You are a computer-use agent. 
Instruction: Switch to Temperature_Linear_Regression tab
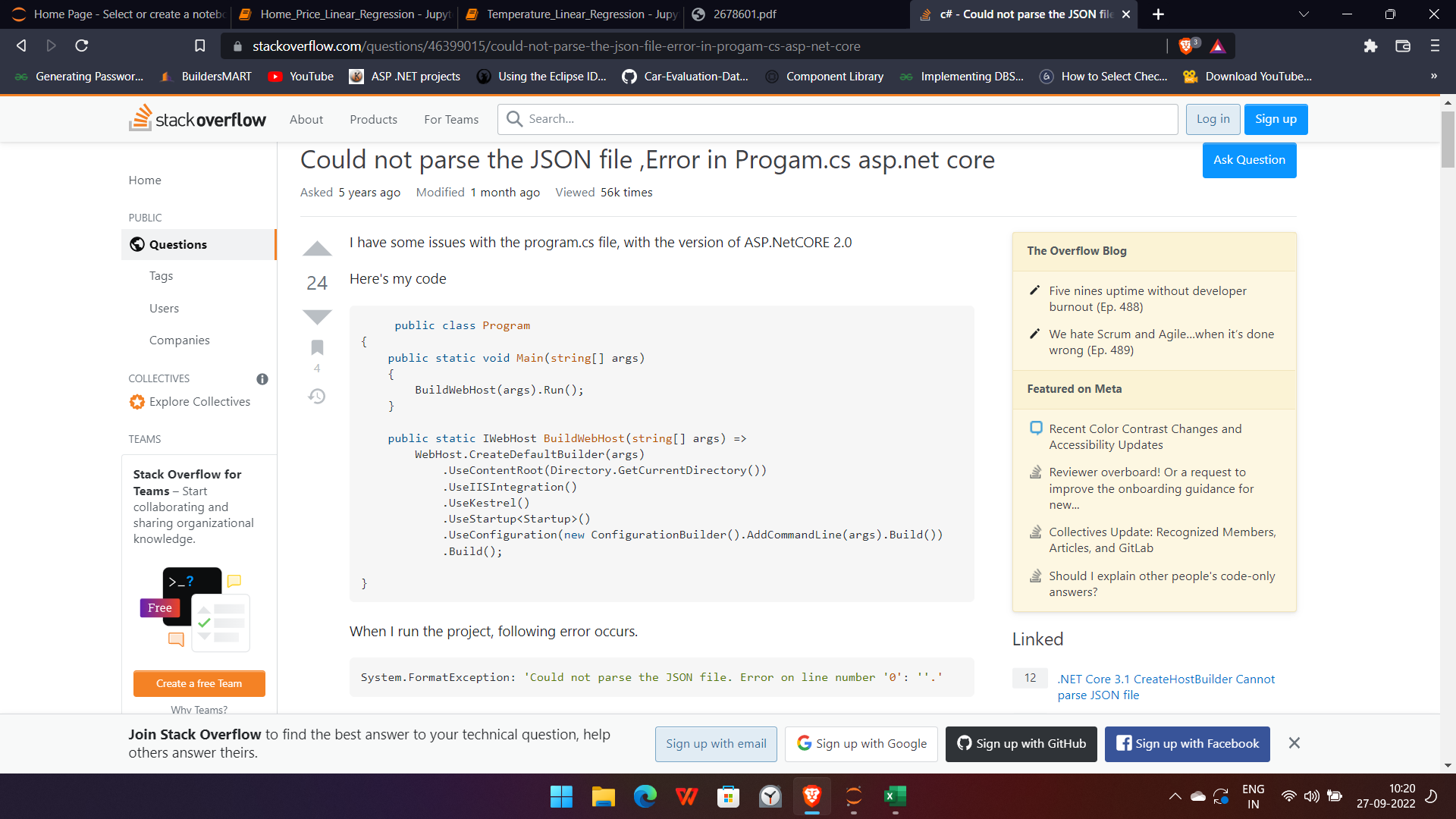(x=570, y=14)
